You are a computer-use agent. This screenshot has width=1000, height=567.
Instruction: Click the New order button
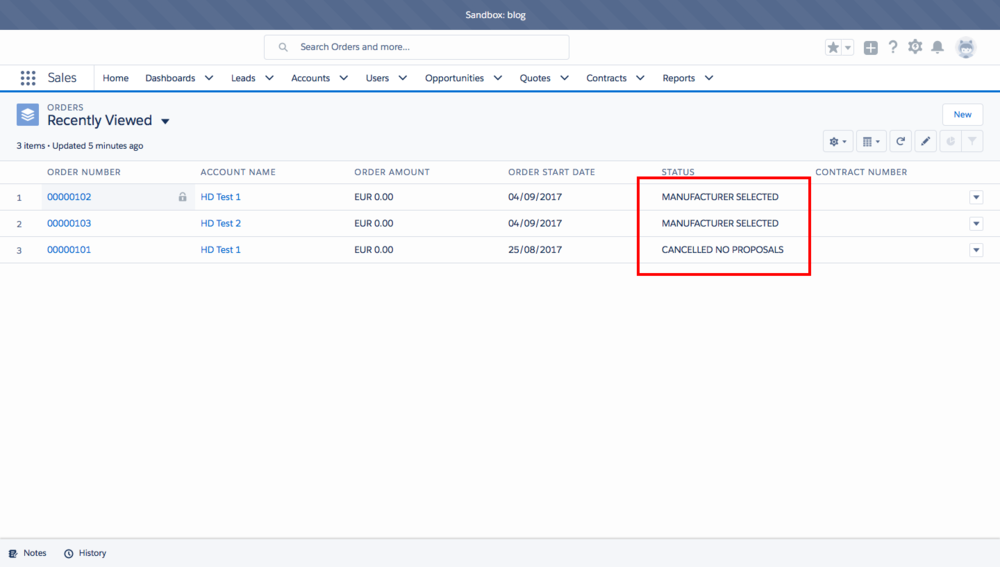point(962,114)
